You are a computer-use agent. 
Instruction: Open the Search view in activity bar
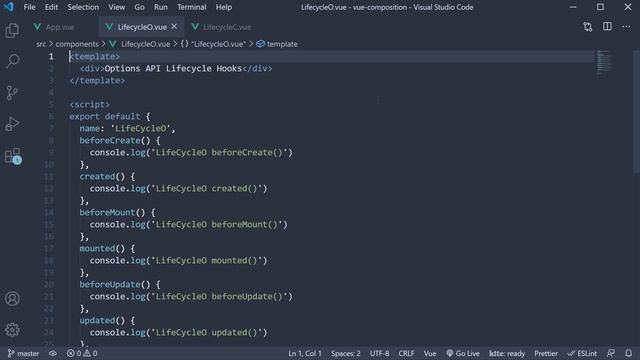12,61
